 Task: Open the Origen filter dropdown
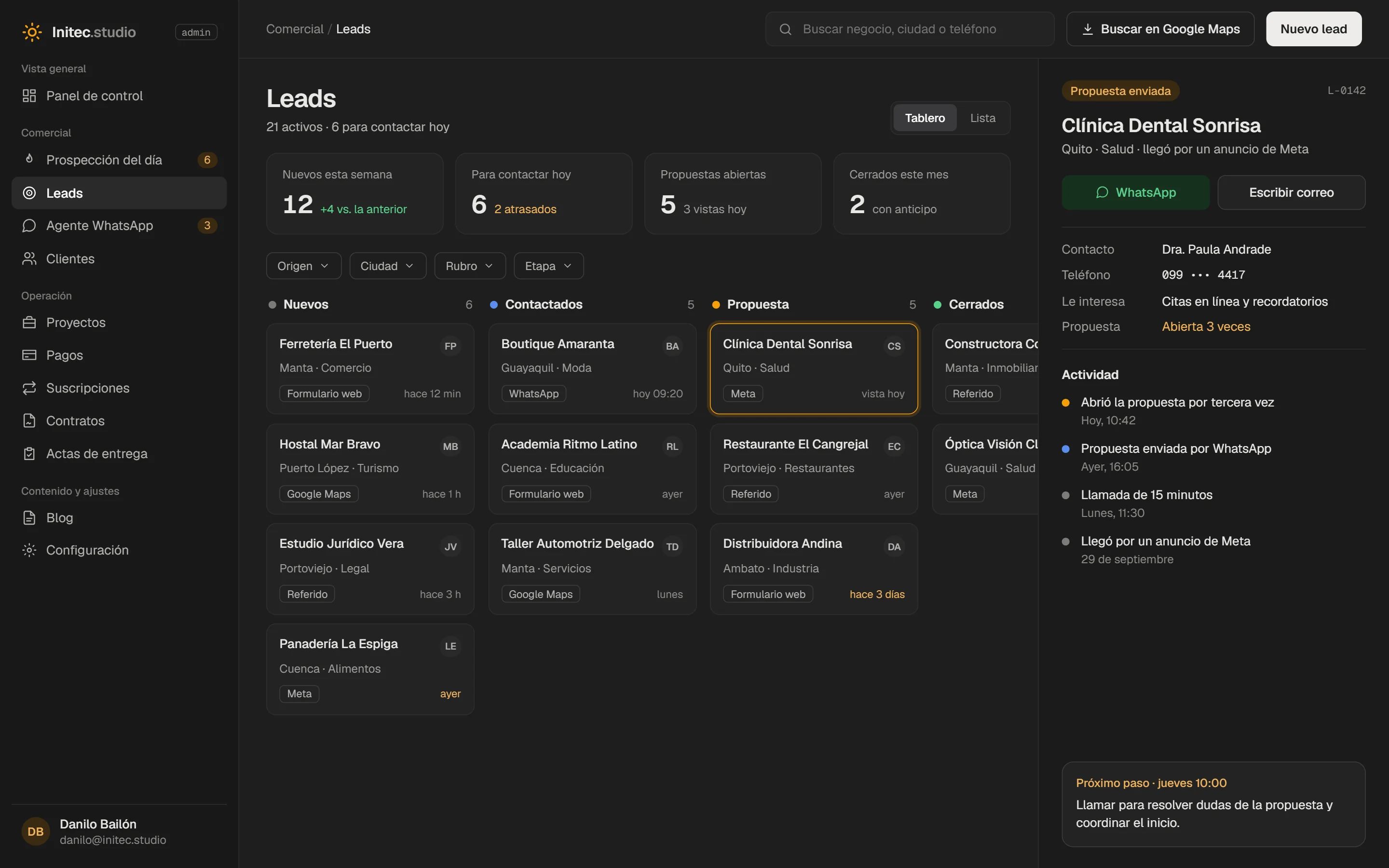(x=304, y=266)
